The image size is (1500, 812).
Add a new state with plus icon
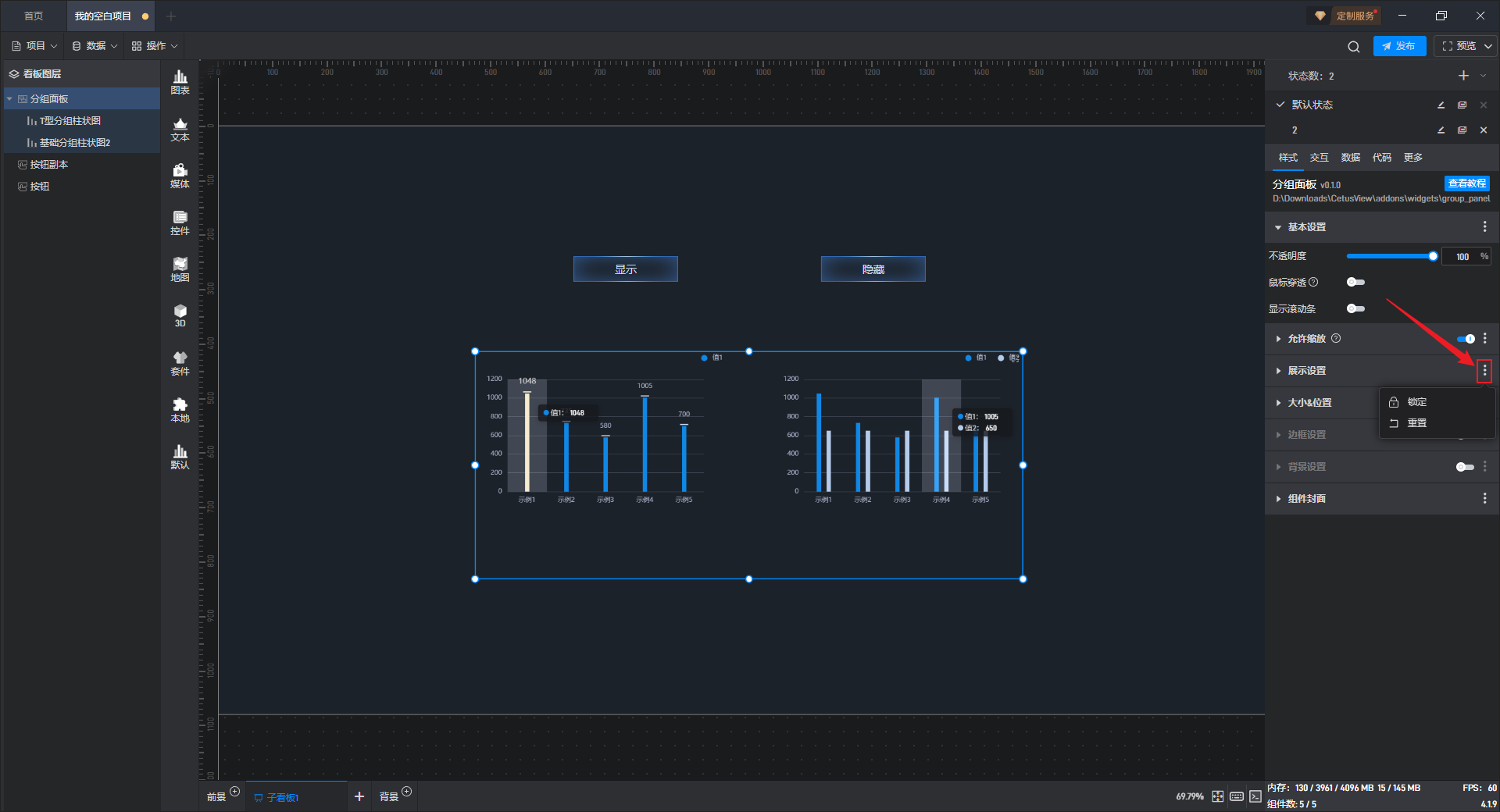pyautogui.click(x=1463, y=76)
